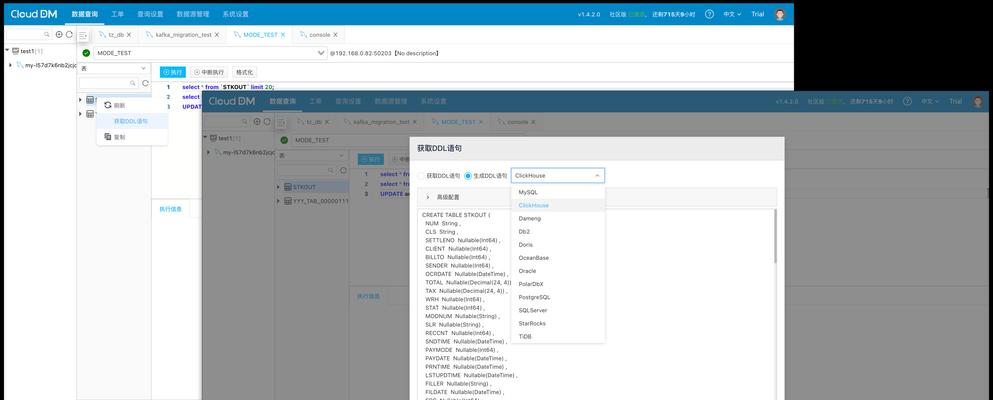
Task: Choose Doris from the database type list
Action: coord(557,244)
